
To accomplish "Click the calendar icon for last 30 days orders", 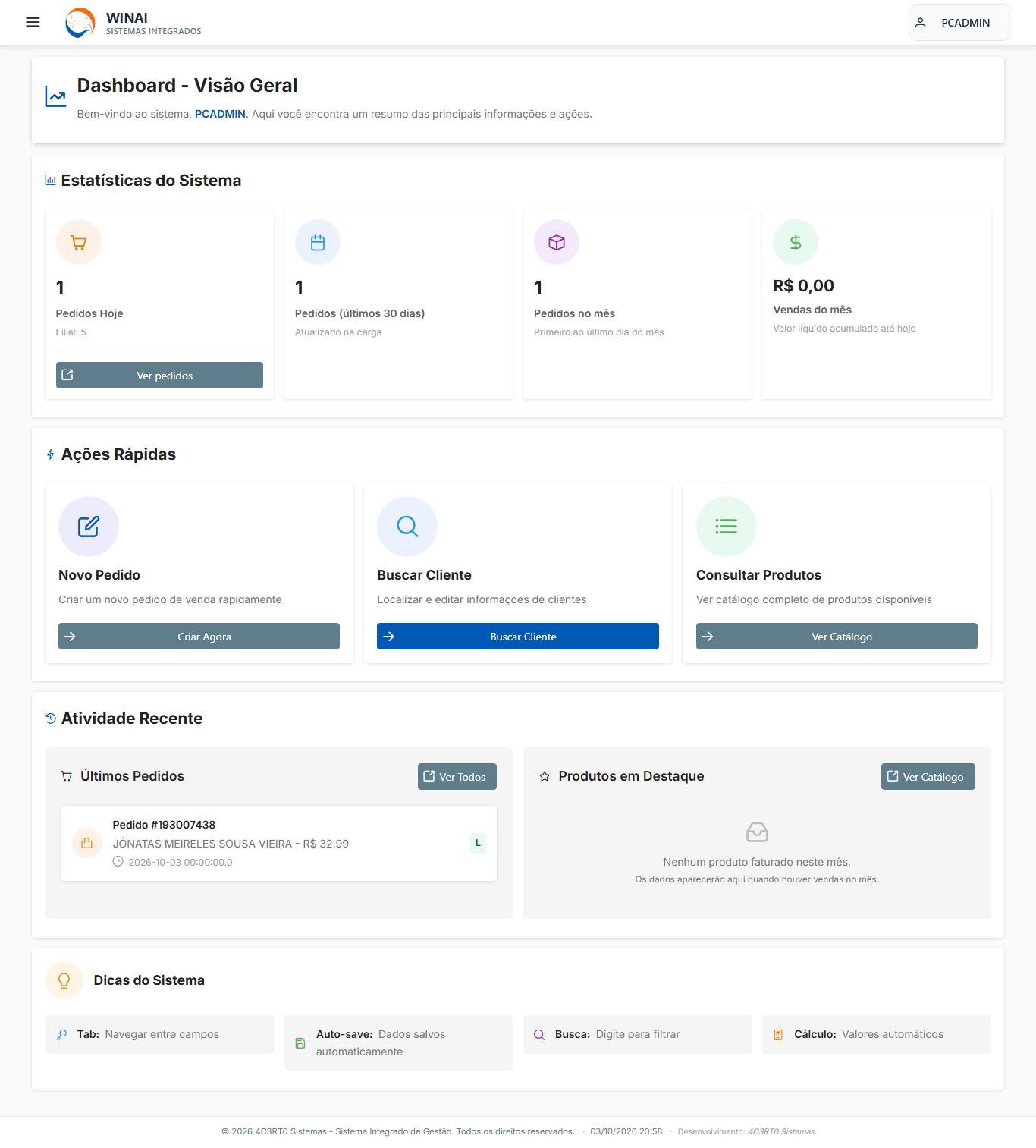I will (318, 242).
